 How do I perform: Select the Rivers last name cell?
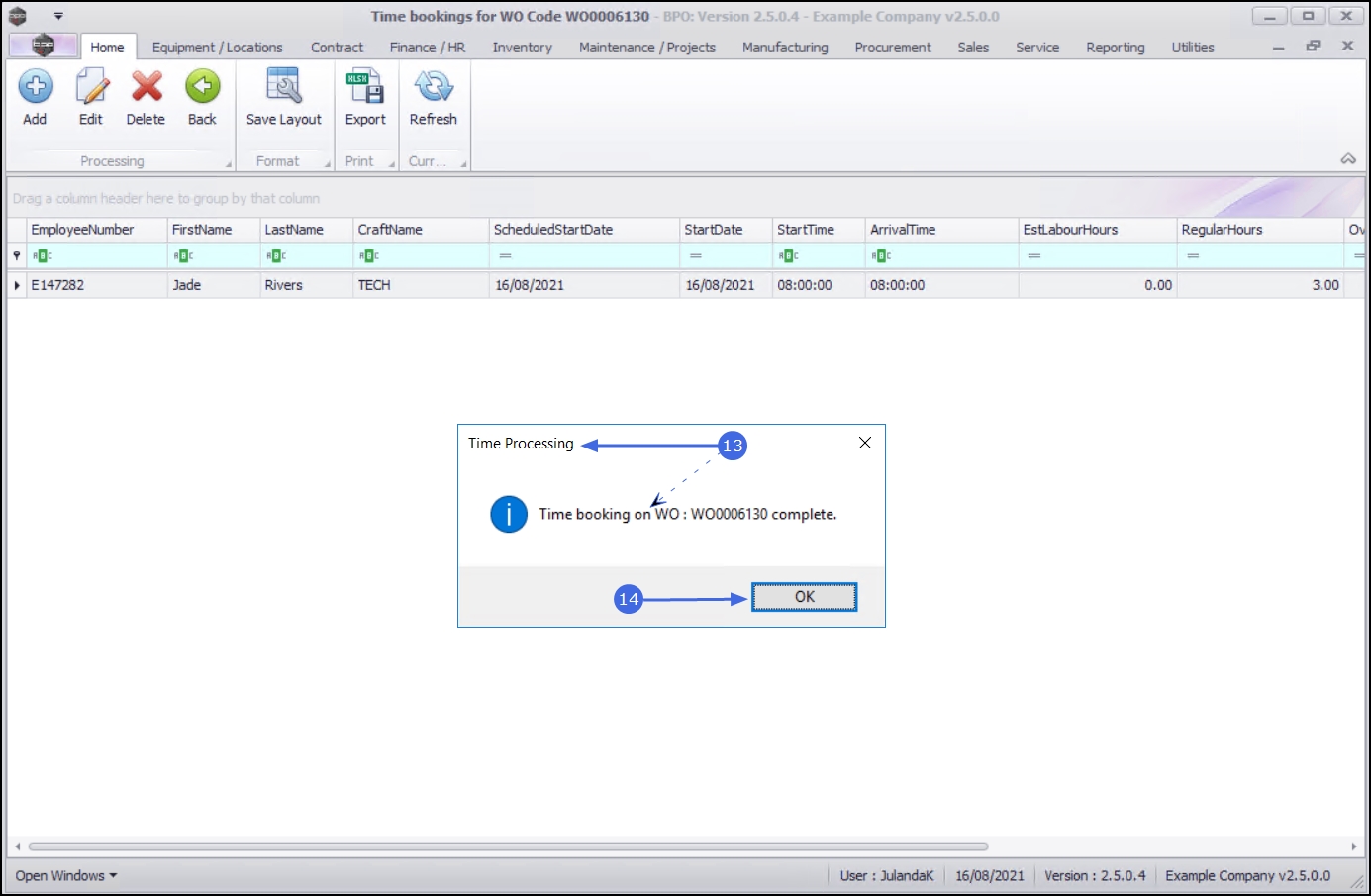[x=307, y=285]
